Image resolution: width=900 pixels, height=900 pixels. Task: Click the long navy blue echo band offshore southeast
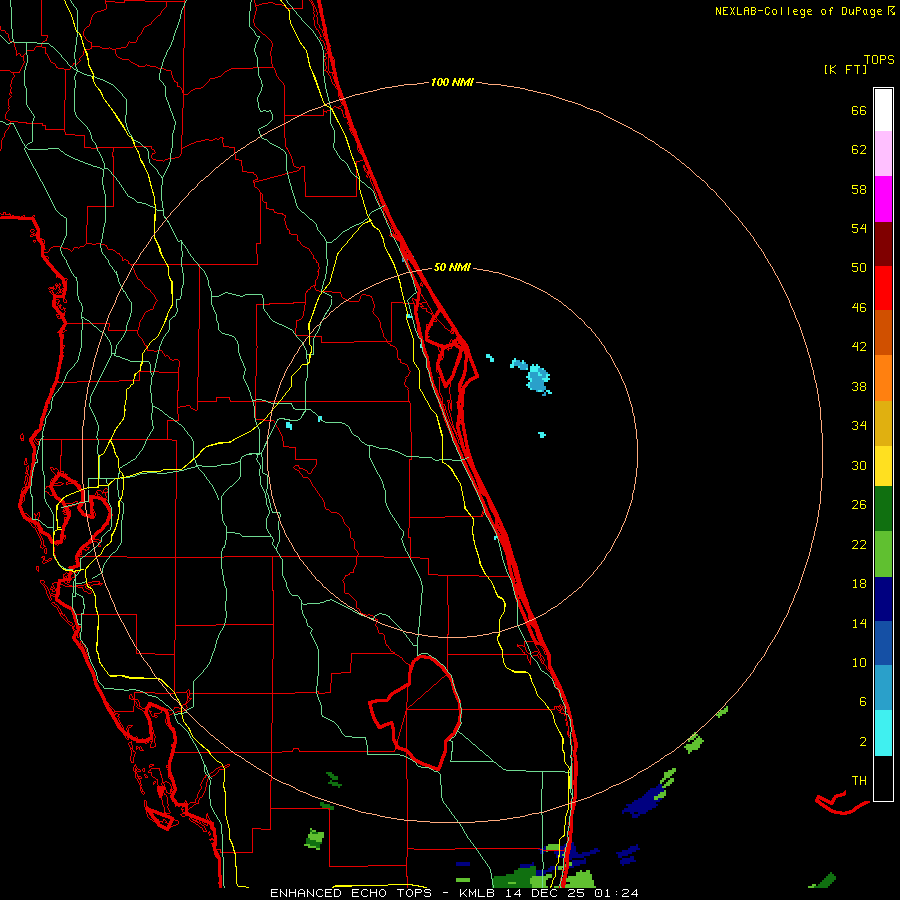[x=644, y=802]
